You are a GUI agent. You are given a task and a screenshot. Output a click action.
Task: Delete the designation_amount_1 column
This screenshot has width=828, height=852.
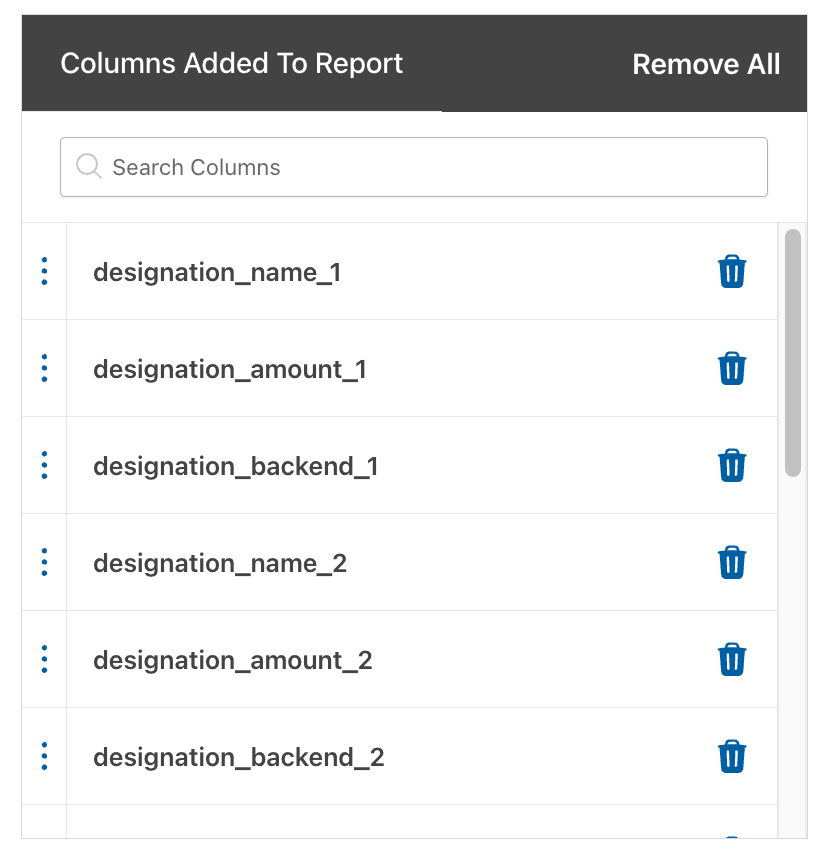pos(732,368)
